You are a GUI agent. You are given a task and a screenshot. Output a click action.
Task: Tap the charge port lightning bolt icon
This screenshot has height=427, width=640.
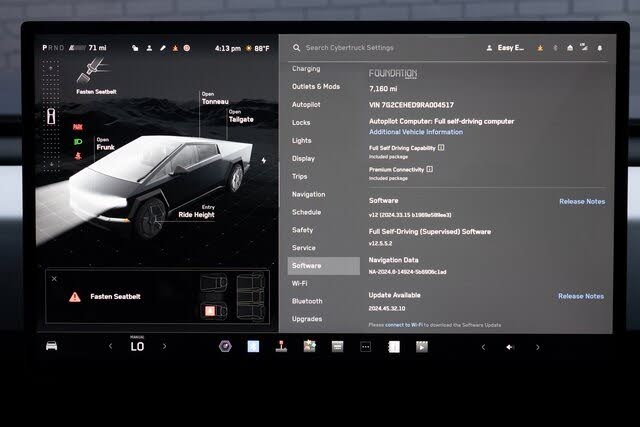pos(264,160)
